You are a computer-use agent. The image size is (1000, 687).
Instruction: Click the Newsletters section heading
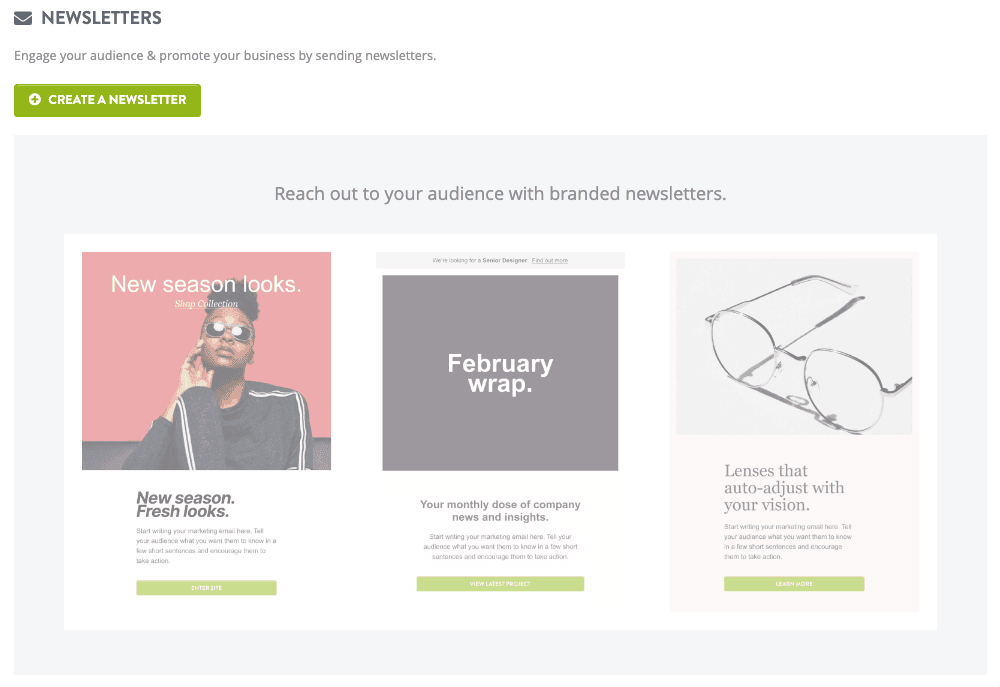[x=101, y=18]
